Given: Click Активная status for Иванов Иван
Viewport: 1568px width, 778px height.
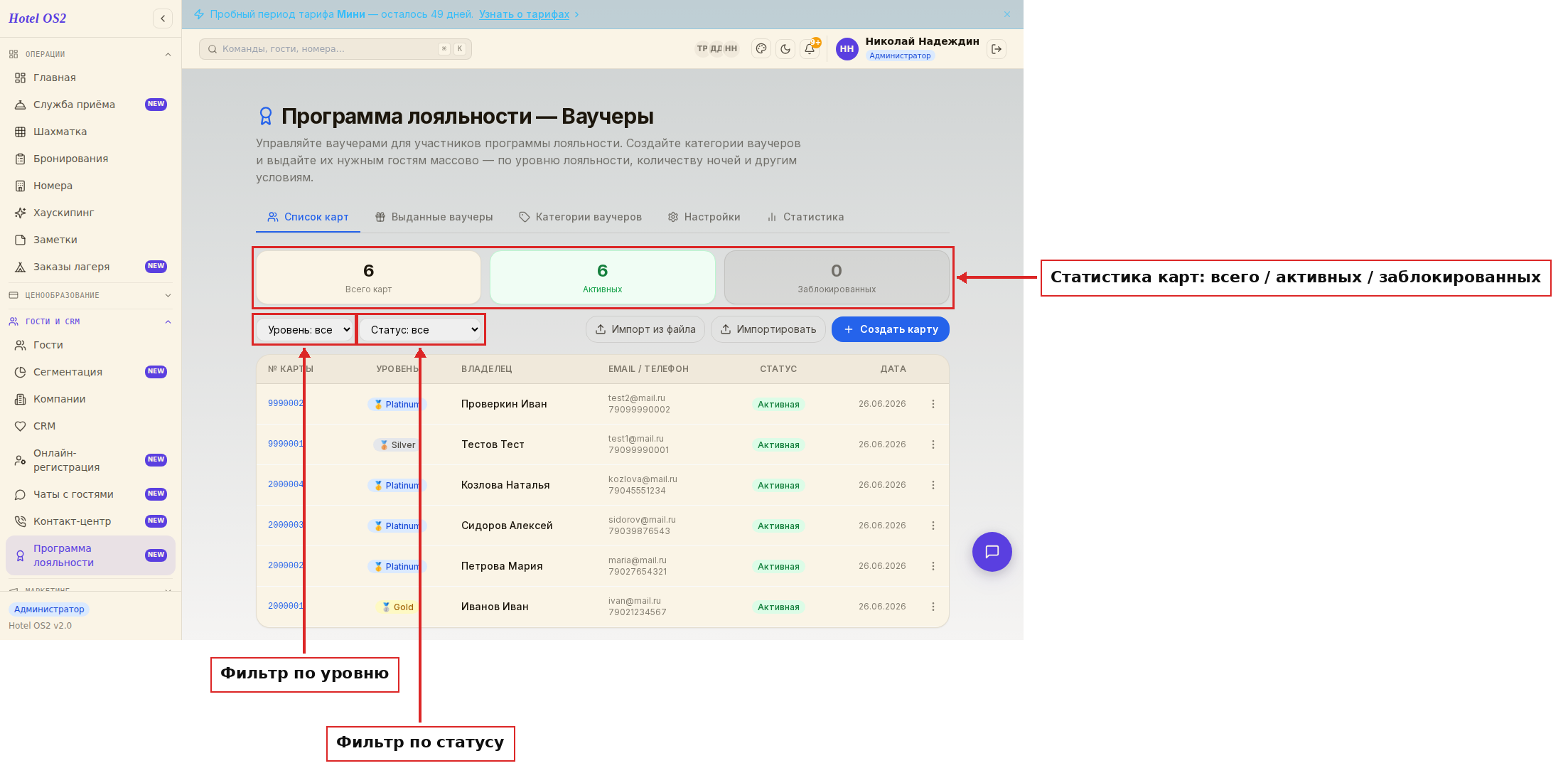Looking at the screenshot, I should [x=778, y=607].
